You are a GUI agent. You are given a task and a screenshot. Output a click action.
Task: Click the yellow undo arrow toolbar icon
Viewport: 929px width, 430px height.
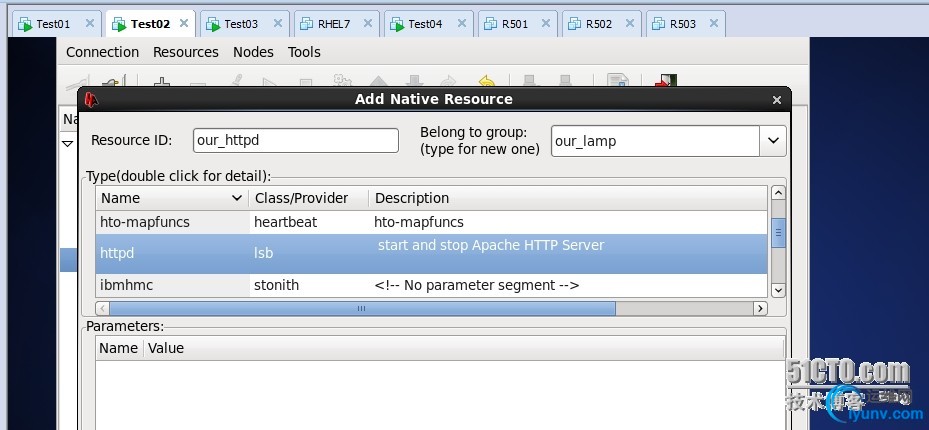[486, 81]
